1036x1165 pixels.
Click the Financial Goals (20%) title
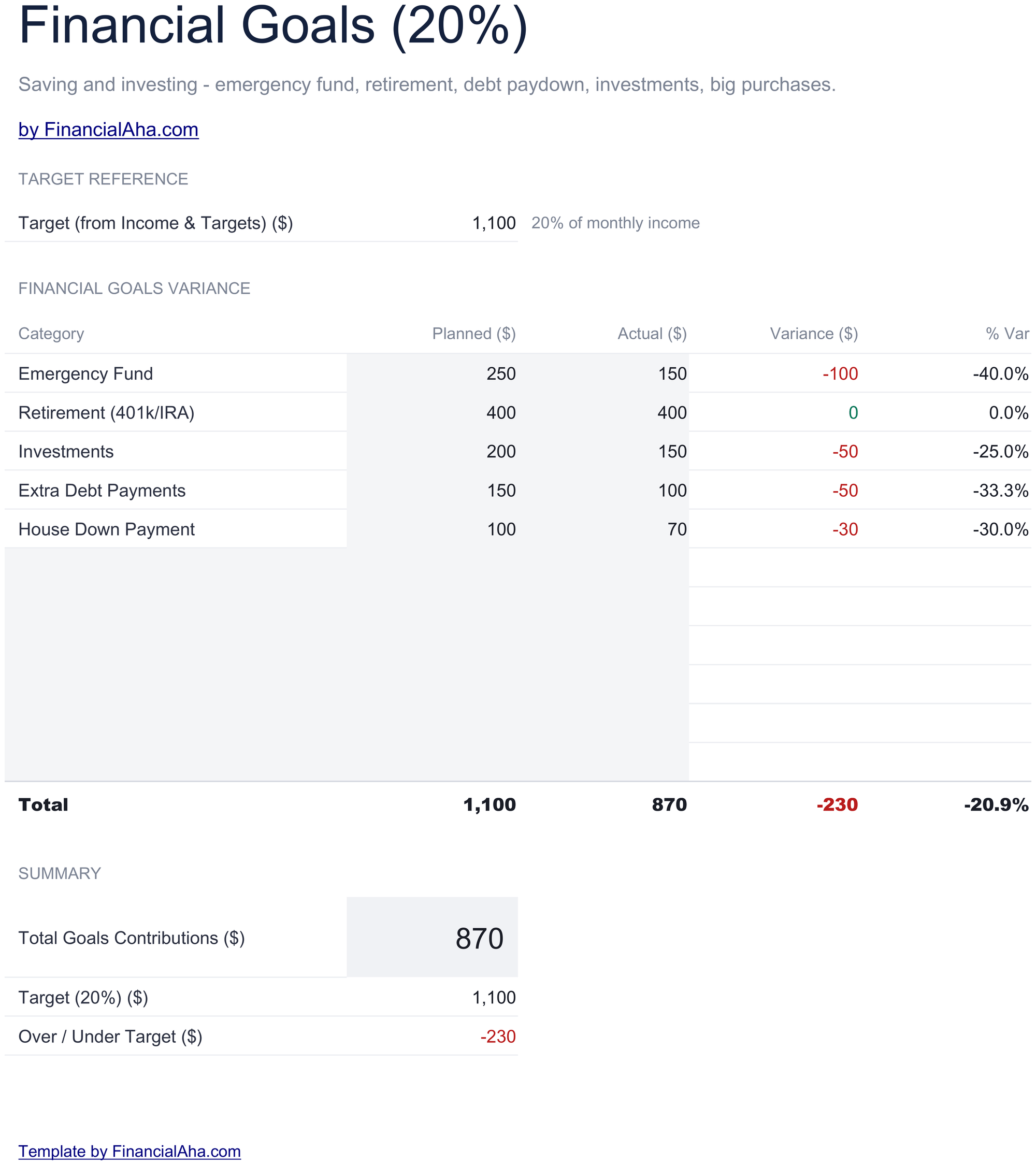[x=274, y=26]
